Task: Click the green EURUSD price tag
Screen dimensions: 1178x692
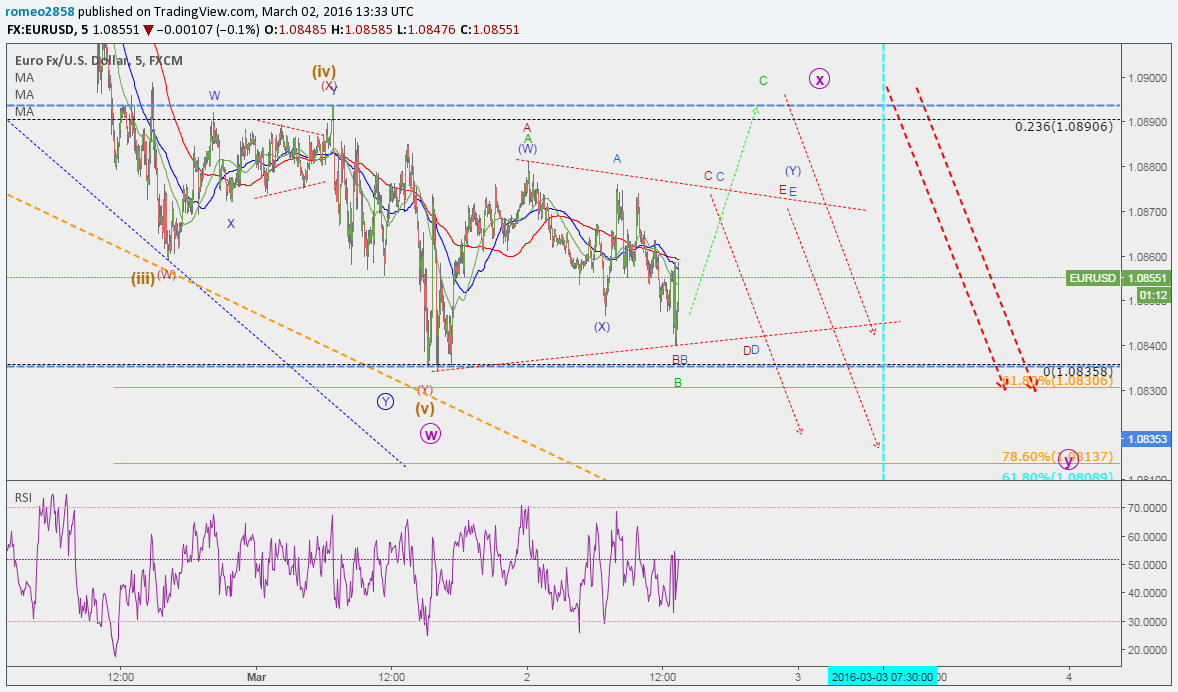Action: click(x=1093, y=278)
